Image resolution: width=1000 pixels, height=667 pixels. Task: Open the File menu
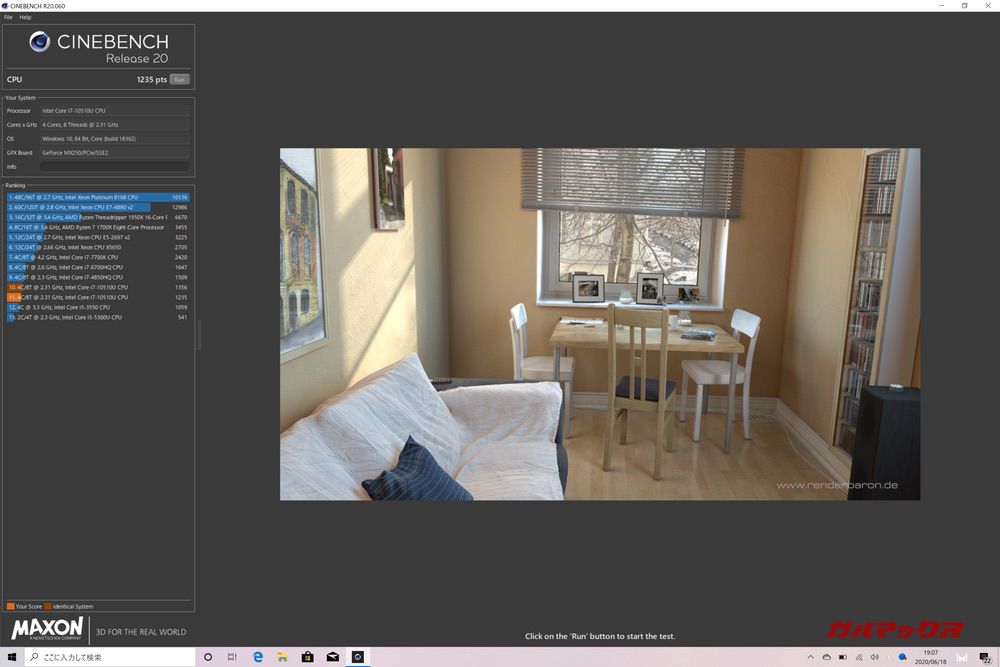coord(8,17)
